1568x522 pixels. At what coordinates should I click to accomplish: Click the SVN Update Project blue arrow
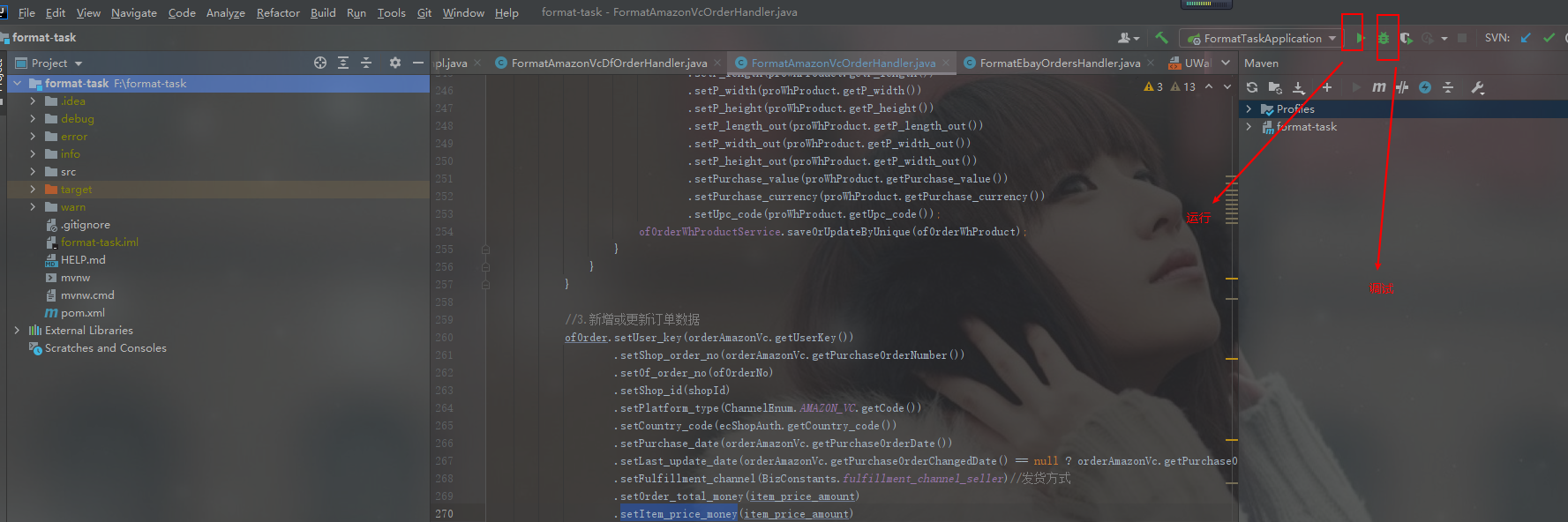(1526, 38)
